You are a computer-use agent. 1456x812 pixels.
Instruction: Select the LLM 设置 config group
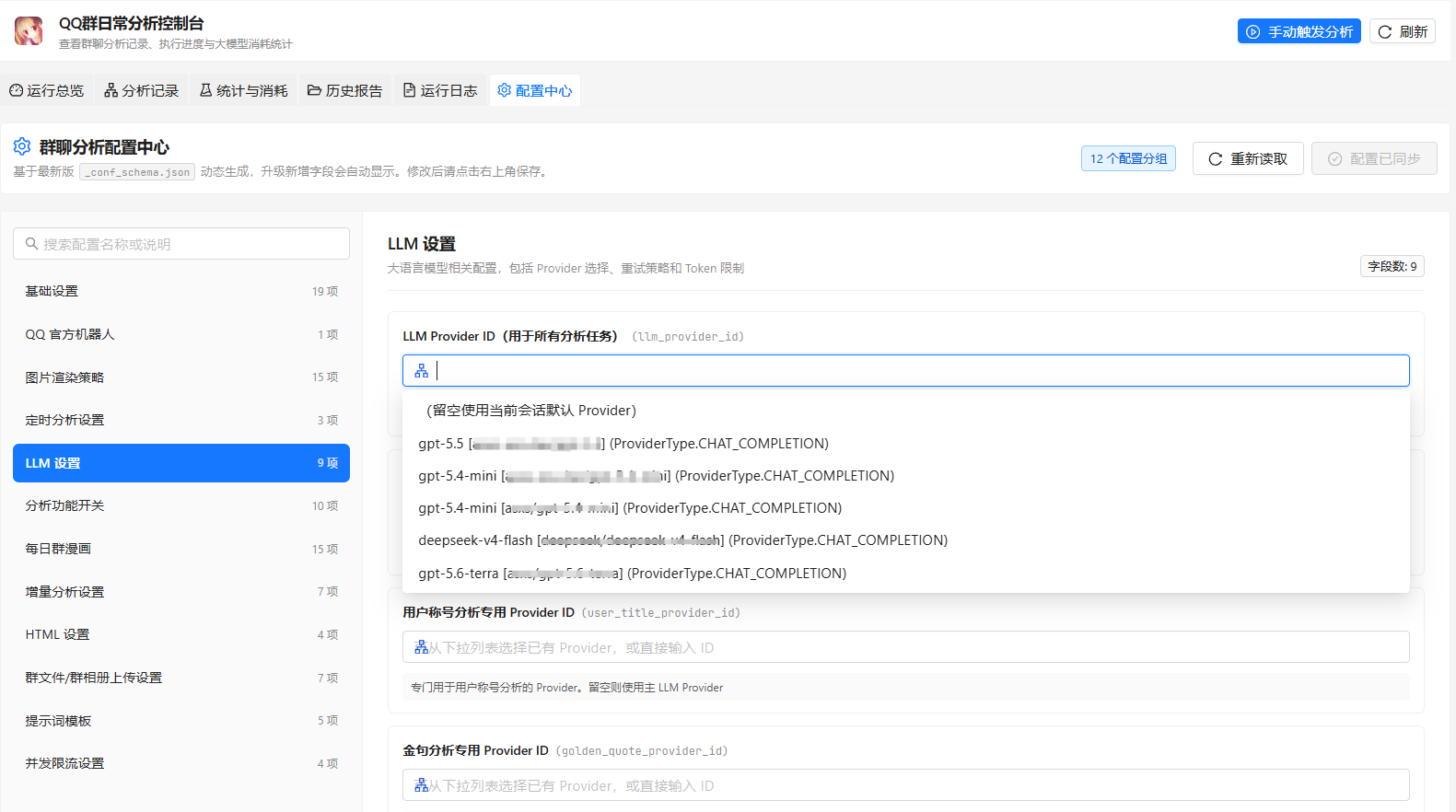tap(181, 463)
